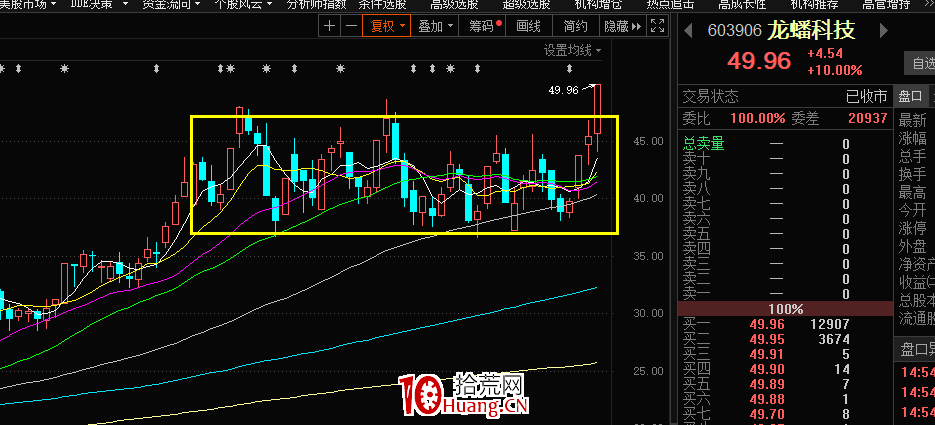Screen dimensions: 935x425
Task: Click the 卖一 order row
Action: [785, 294]
